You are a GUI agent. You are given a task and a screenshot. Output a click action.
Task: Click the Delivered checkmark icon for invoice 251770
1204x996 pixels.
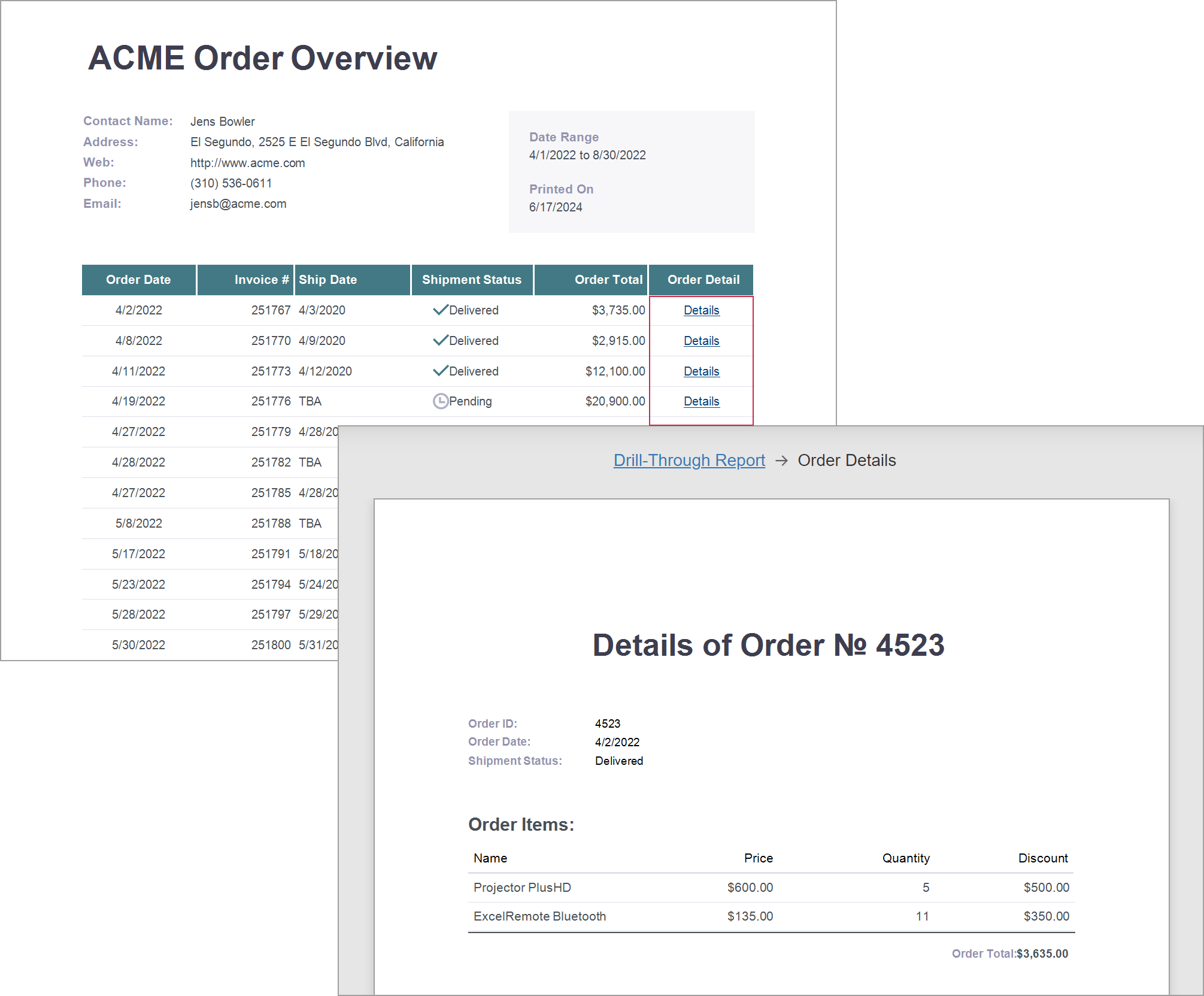440,340
